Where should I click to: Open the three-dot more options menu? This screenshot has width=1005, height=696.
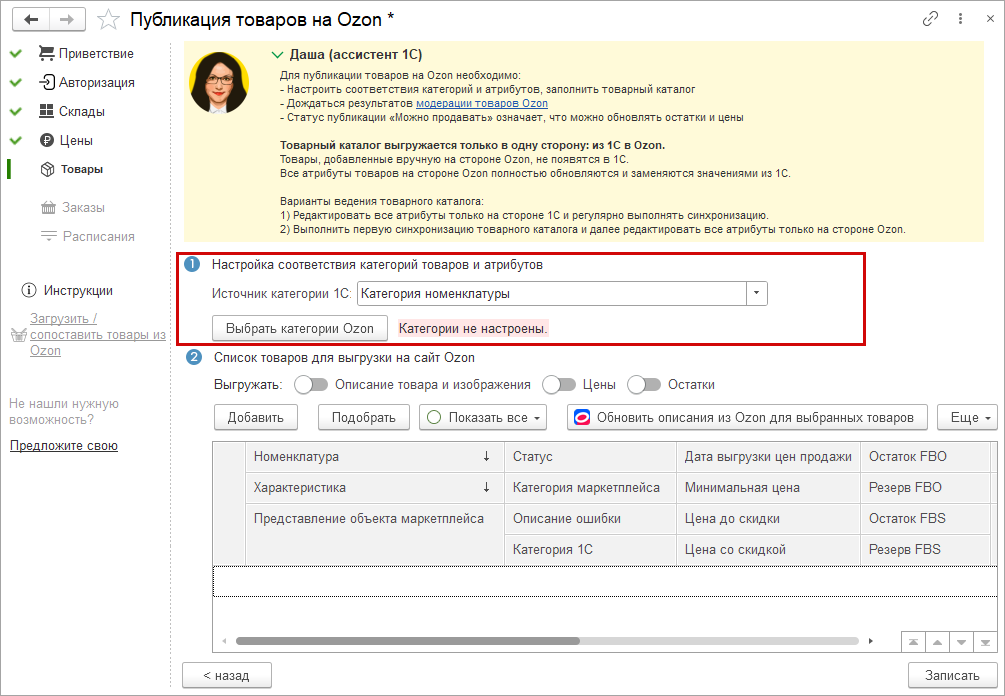[961, 19]
